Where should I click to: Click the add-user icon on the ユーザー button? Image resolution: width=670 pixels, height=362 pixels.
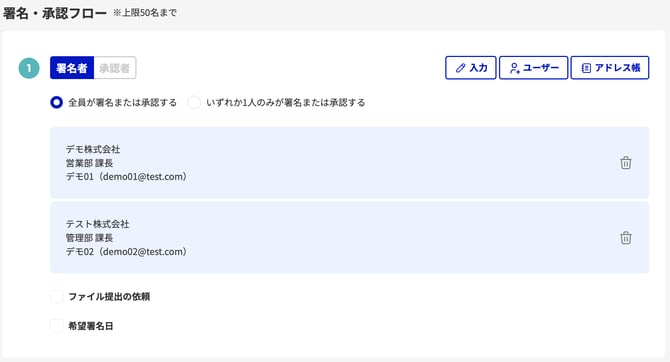point(514,68)
